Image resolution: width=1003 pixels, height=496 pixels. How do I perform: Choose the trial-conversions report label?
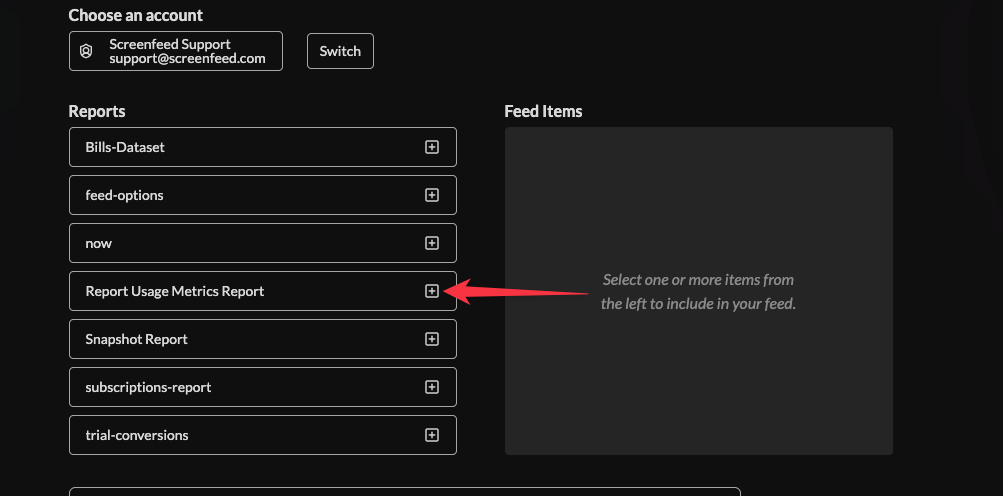coord(137,435)
